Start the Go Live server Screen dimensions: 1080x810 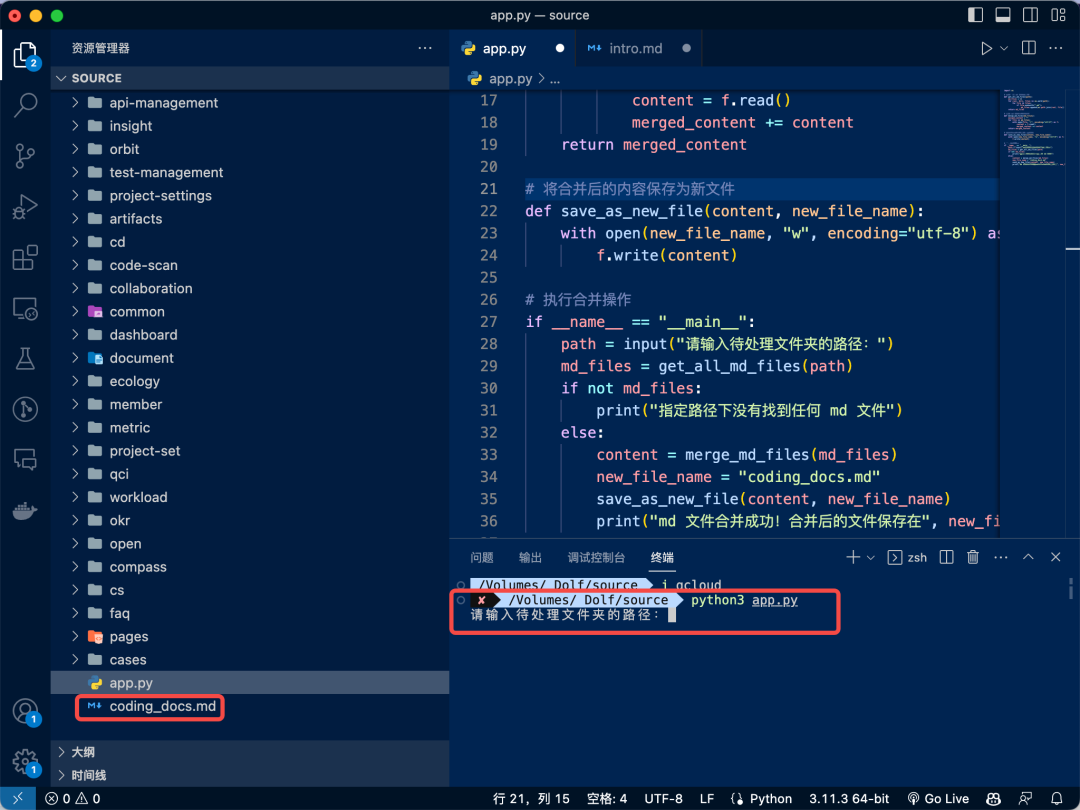(938, 798)
